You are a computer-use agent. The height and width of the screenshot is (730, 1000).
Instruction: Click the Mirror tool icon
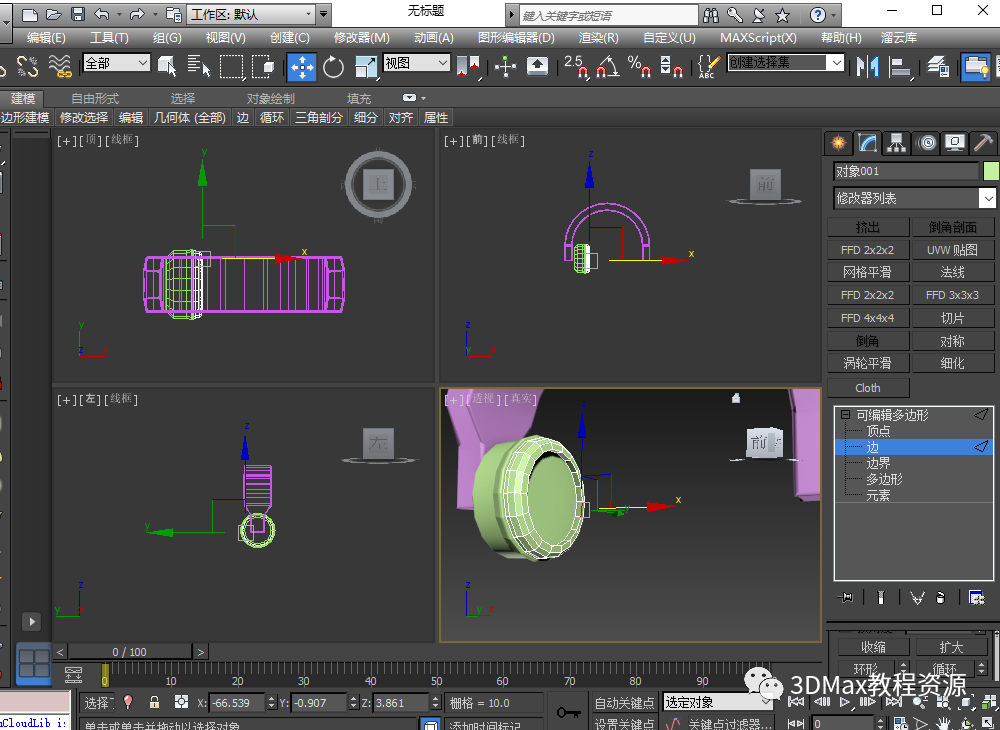pos(867,67)
